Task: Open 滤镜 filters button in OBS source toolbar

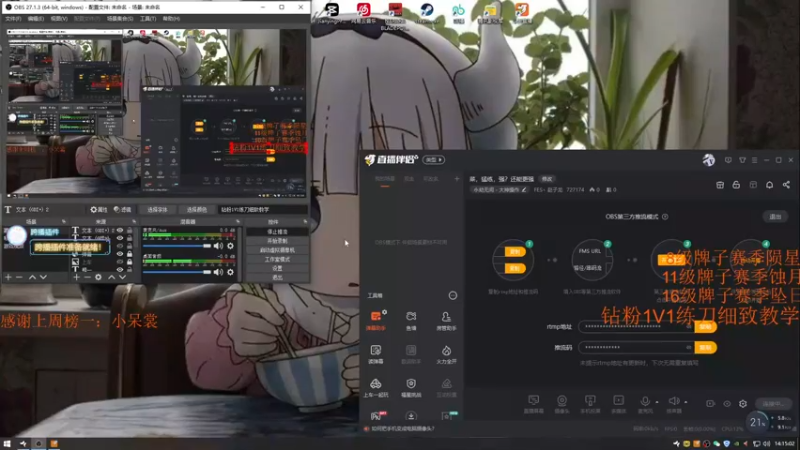Action: (122, 210)
